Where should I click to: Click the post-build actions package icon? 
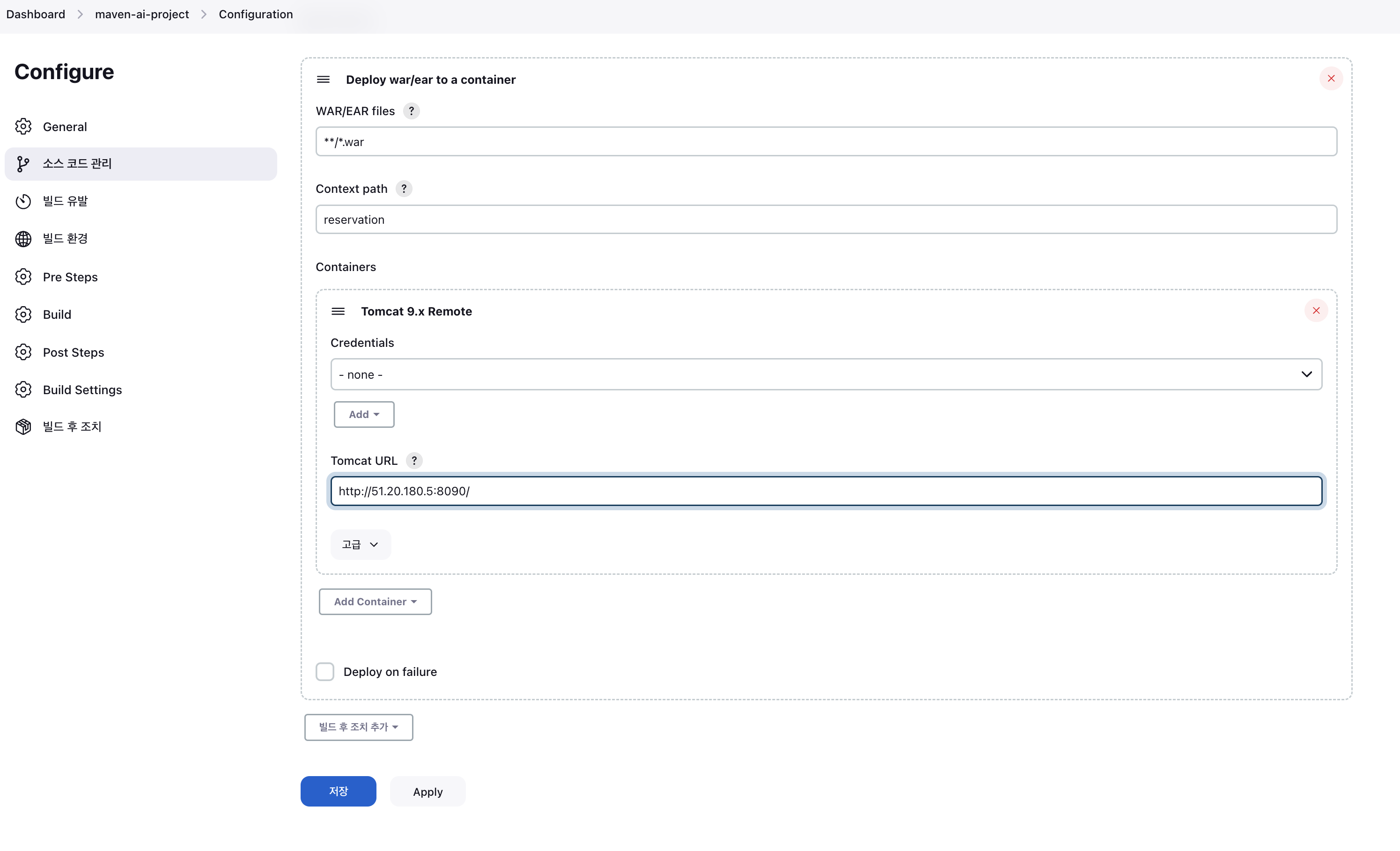coord(23,426)
